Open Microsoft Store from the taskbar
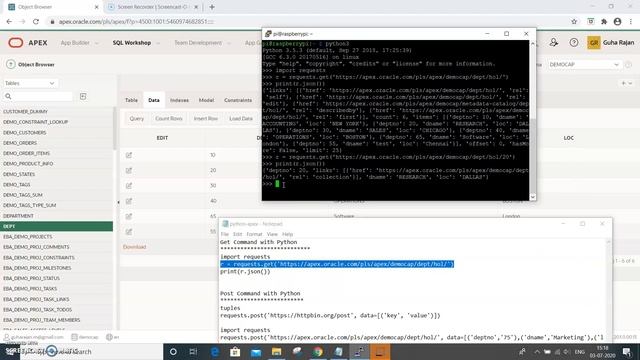The width and height of the screenshot is (640, 360). [x=235, y=351]
